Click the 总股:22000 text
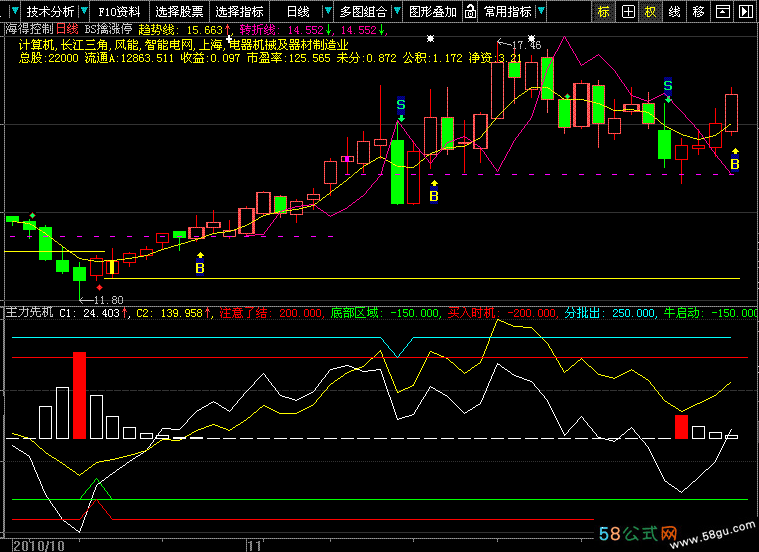Screen dimensions: 759x552 click(x=48, y=59)
